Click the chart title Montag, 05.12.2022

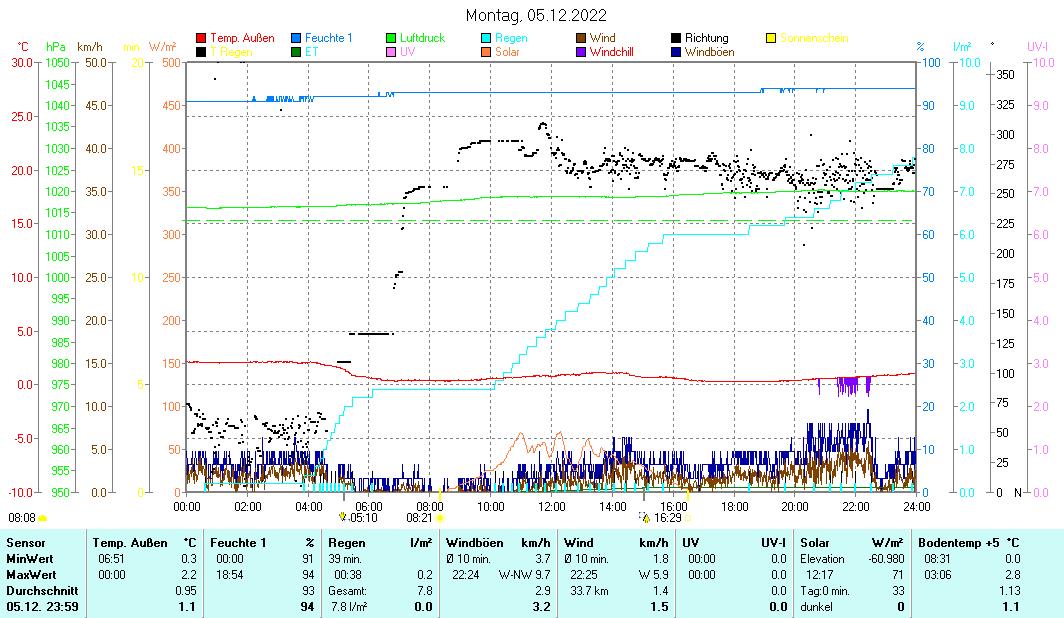pyautogui.click(x=536, y=15)
